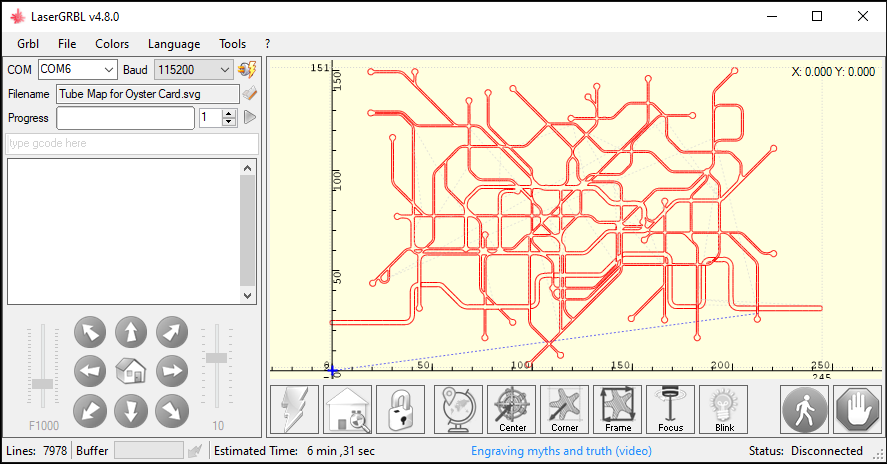Open the Baud rate dropdown
The height and width of the screenshot is (464, 887).
pos(225,70)
